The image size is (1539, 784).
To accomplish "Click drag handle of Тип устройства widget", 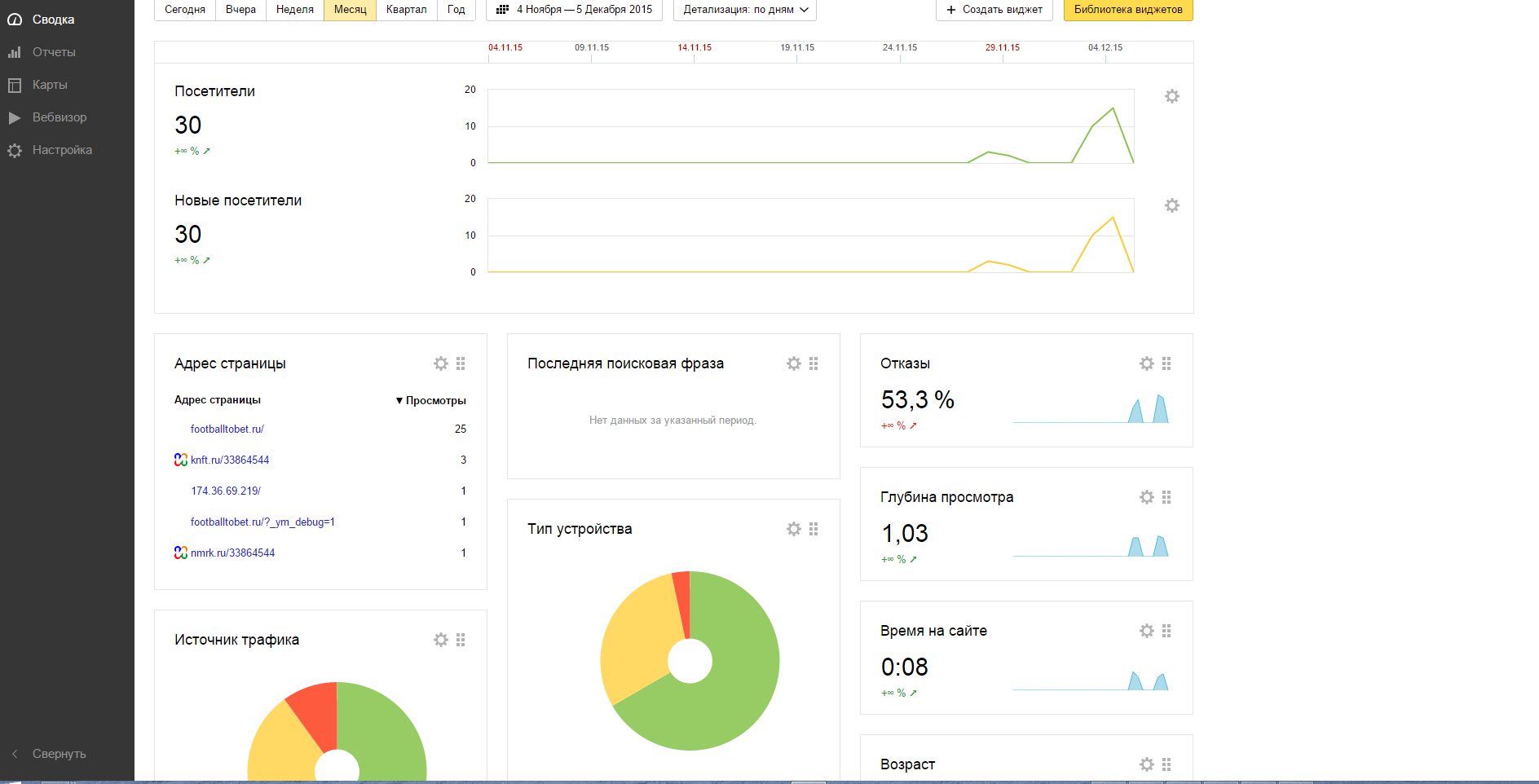I will coord(814,529).
